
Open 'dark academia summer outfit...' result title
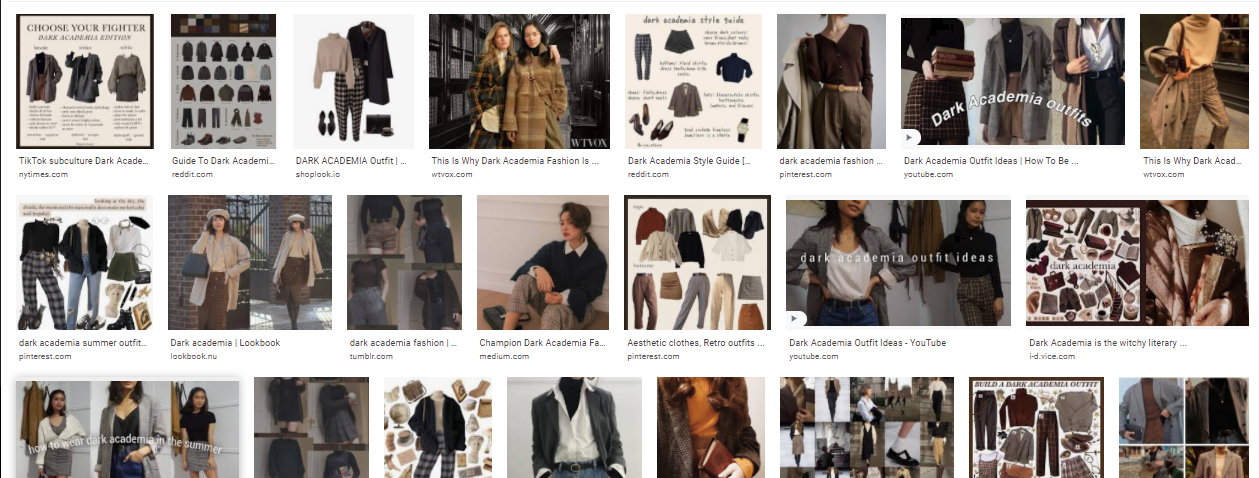pyautogui.click(x=84, y=343)
